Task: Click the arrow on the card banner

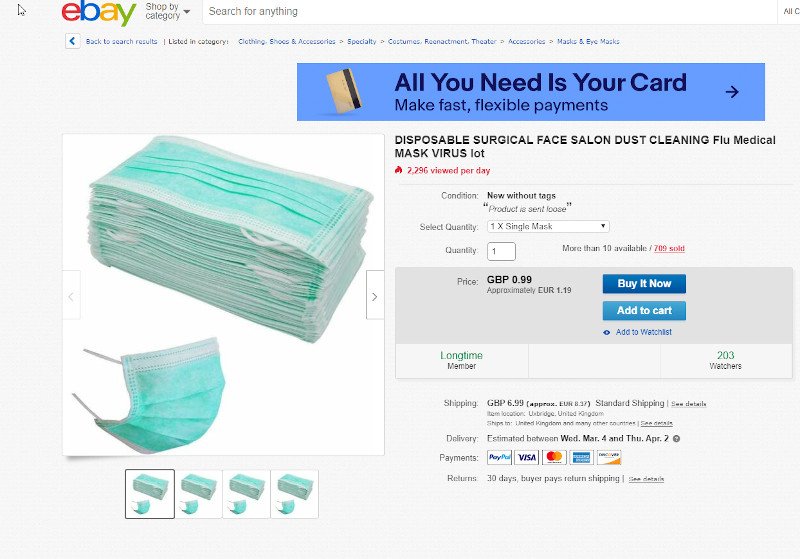Action: (732, 92)
